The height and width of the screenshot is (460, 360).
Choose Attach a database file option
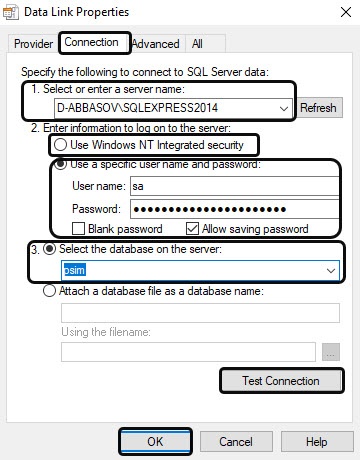(x=49, y=291)
